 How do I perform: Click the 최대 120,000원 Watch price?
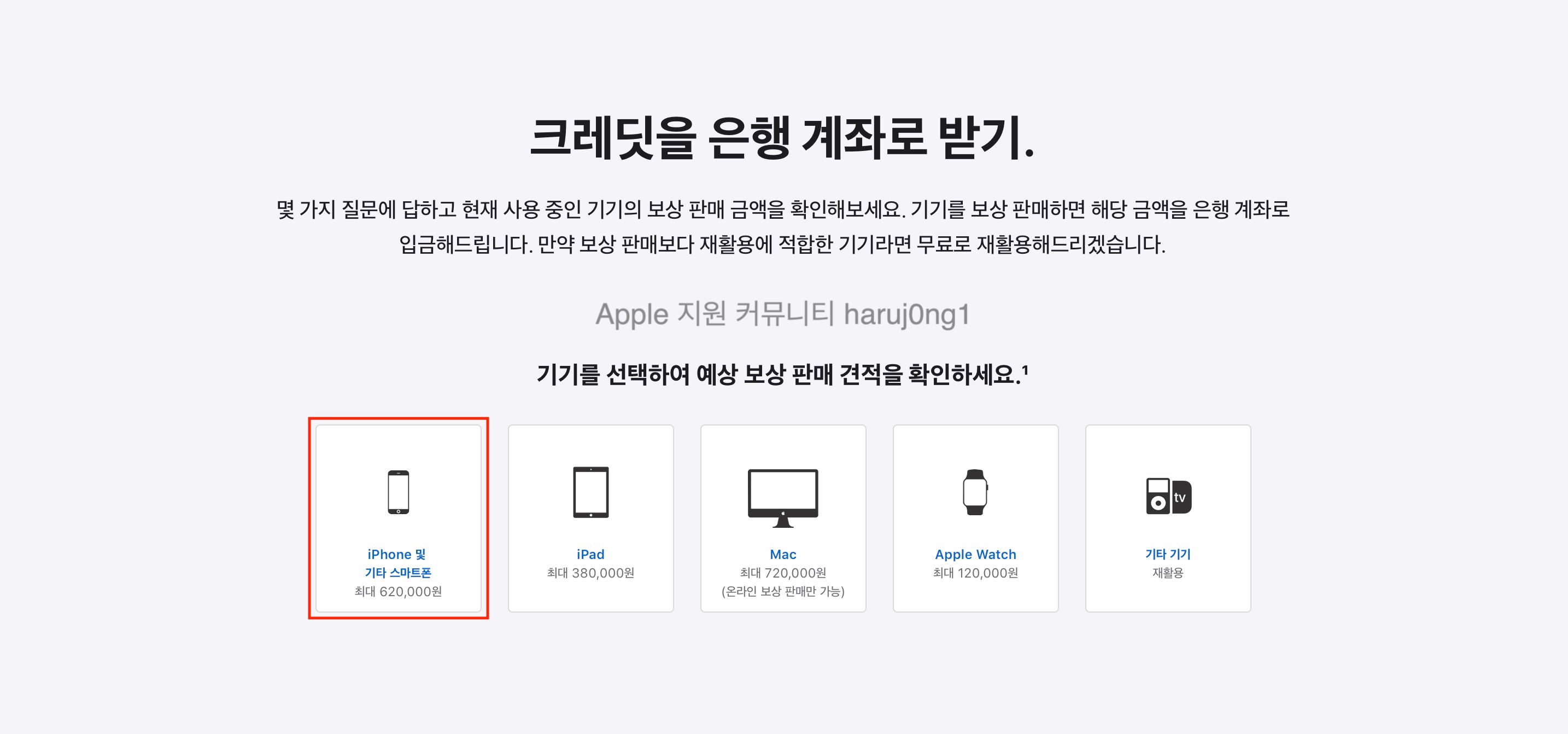pyautogui.click(x=975, y=573)
